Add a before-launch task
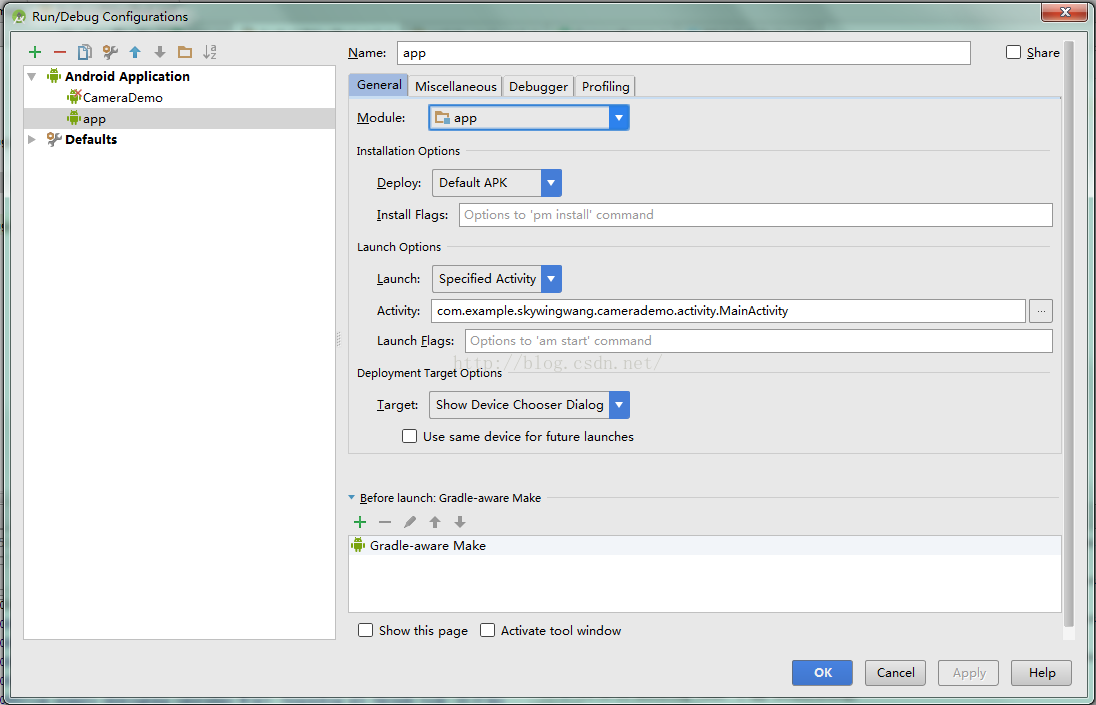This screenshot has width=1096, height=705. 360,522
